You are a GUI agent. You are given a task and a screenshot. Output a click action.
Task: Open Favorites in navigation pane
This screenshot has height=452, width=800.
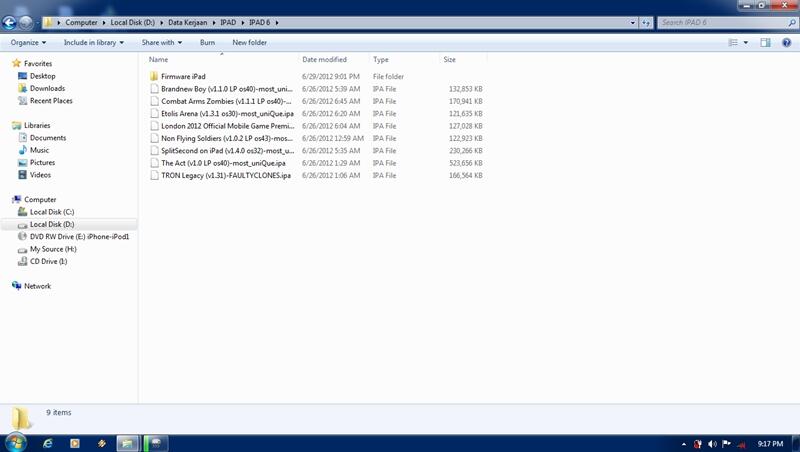click(38, 64)
